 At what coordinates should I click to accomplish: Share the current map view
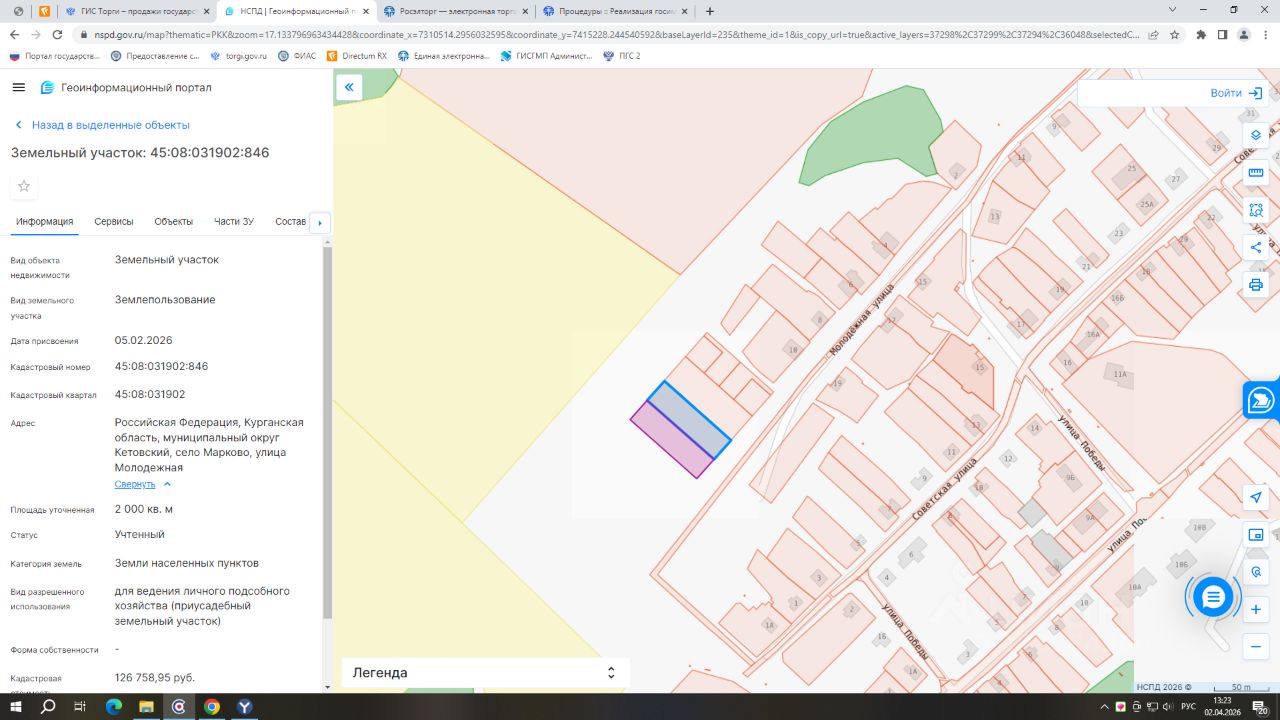[1256, 247]
